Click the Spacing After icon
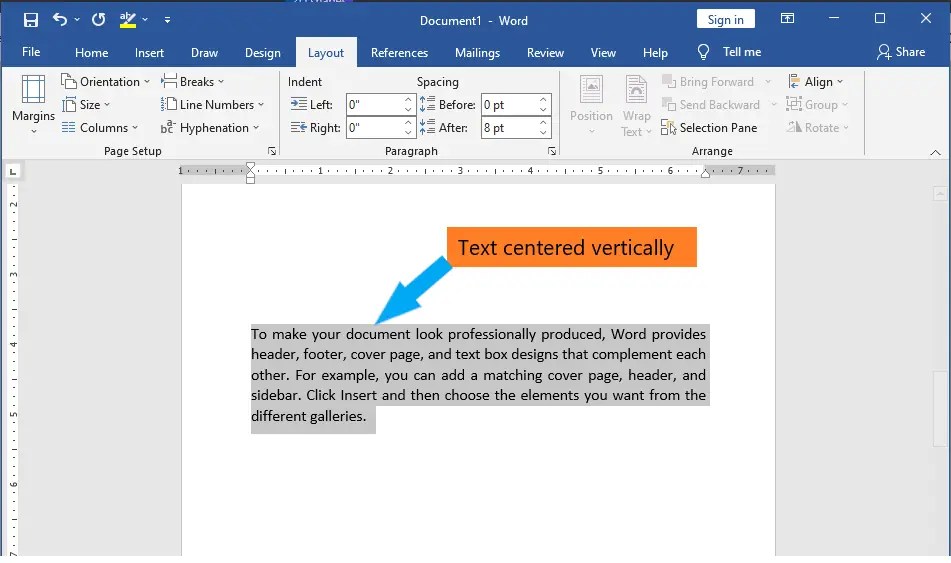 (x=427, y=127)
